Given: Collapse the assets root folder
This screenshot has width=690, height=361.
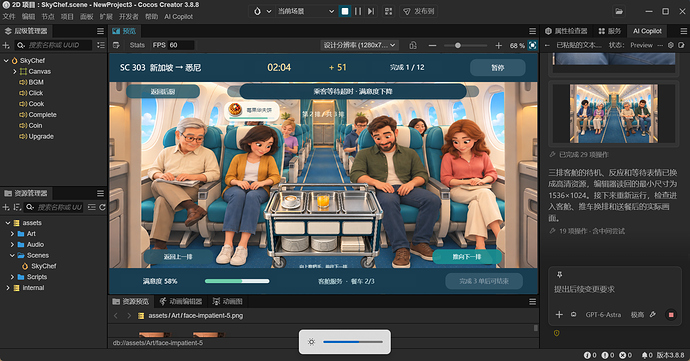Looking at the screenshot, I should (7, 223).
